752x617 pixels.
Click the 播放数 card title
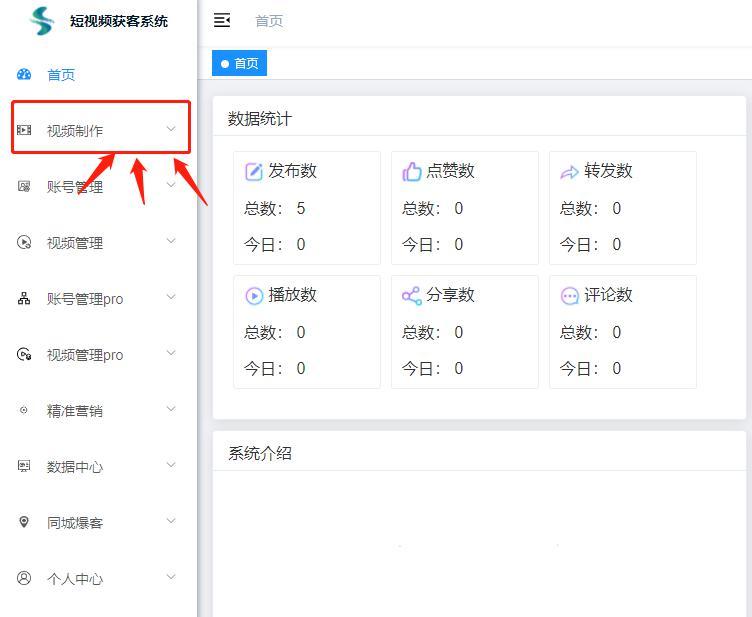click(293, 295)
